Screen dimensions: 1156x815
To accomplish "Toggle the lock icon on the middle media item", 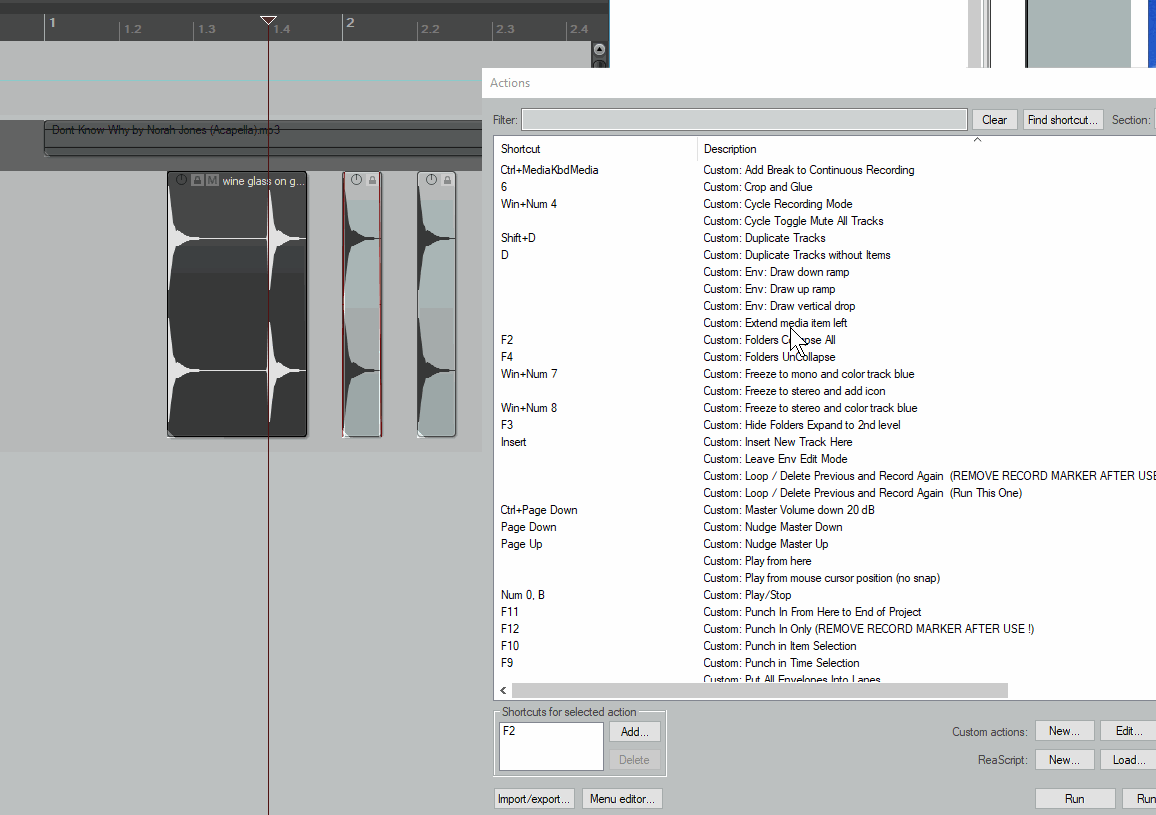I will (x=372, y=179).
